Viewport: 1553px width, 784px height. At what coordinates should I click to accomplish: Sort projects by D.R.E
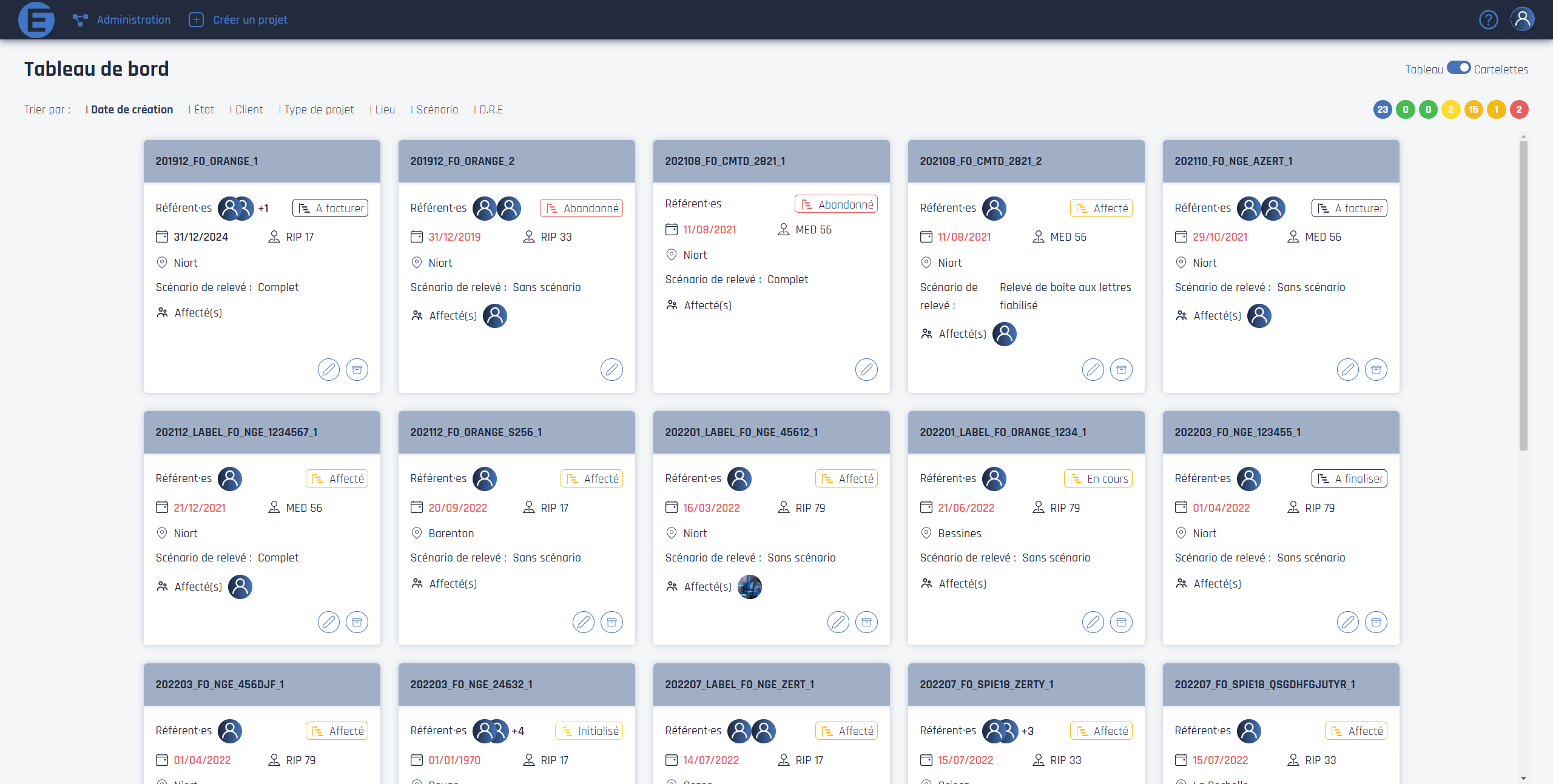coord(491,110)
